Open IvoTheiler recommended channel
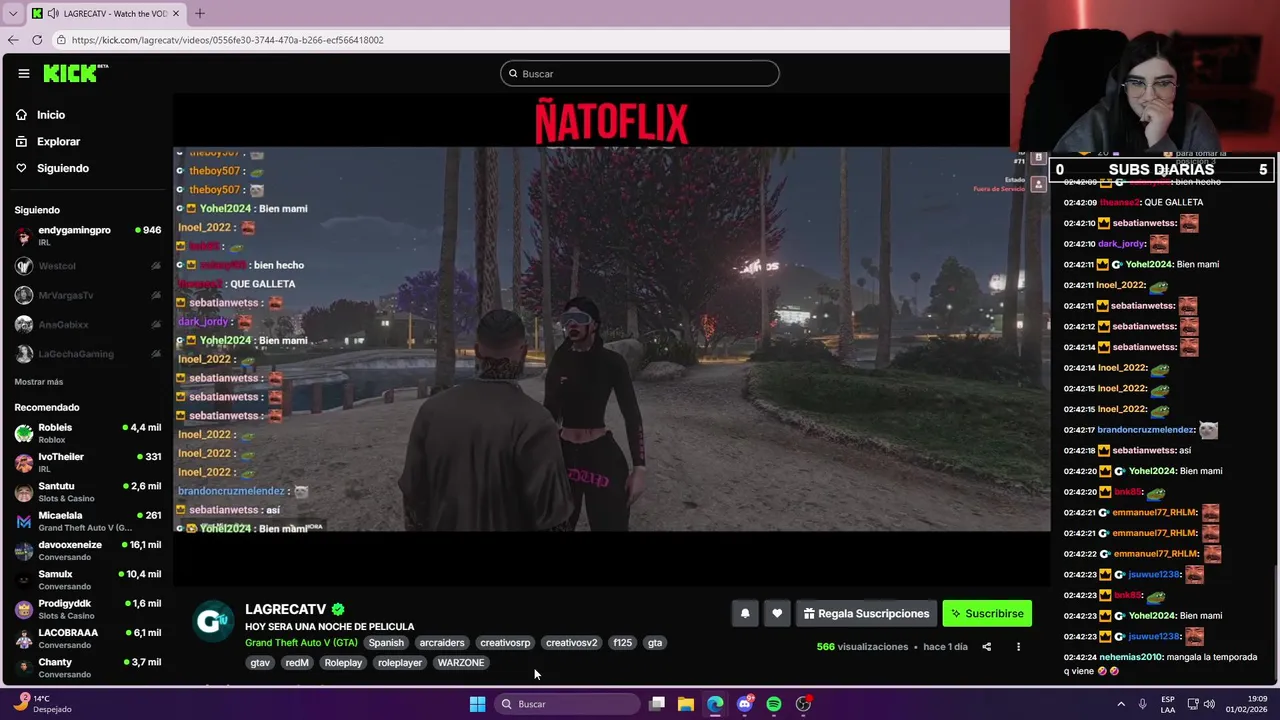 [88, 462]
